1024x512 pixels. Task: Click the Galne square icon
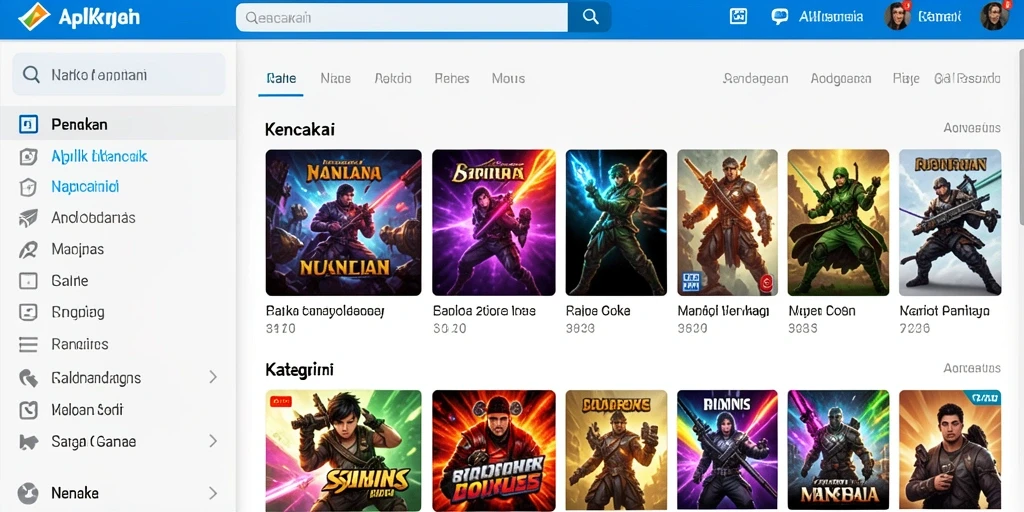tap(28, 281)
